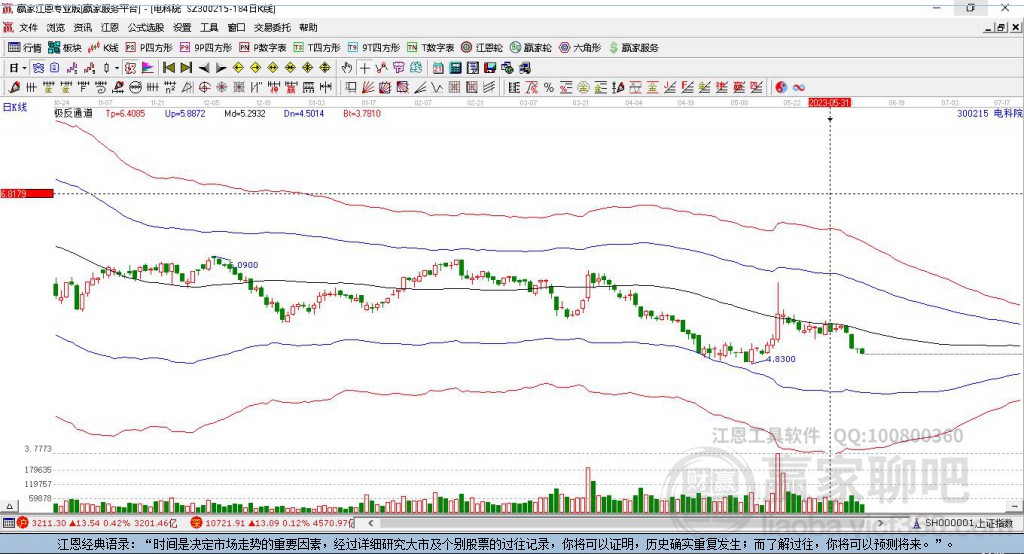Click the last yellow diamond four-arrow icon
1024x554 pixels.
pos(325,68)
